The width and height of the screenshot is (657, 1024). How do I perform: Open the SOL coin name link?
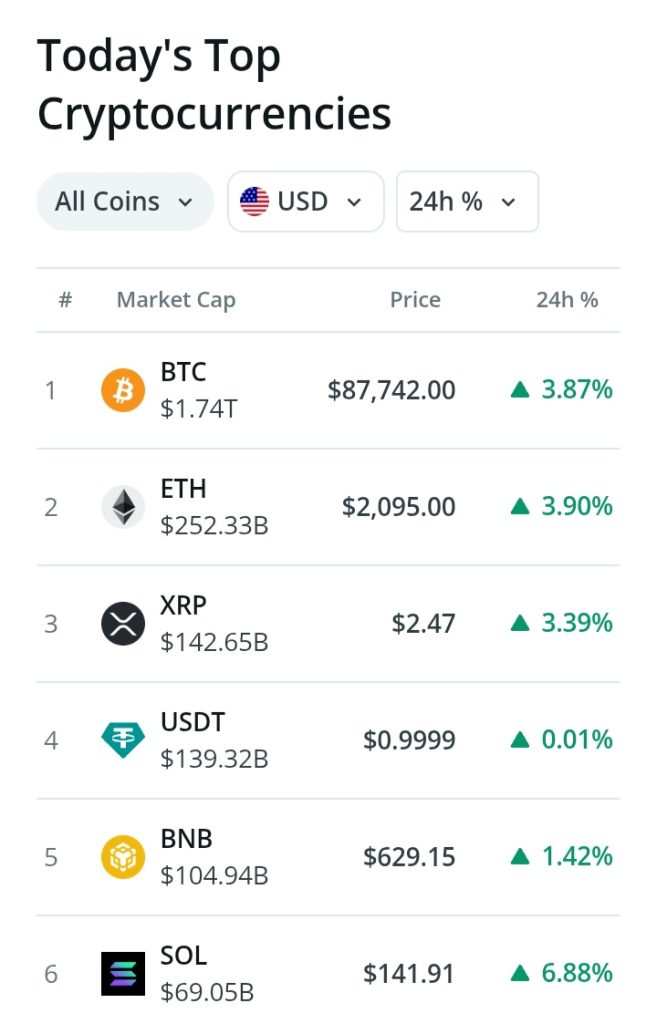tap(184, 955)
